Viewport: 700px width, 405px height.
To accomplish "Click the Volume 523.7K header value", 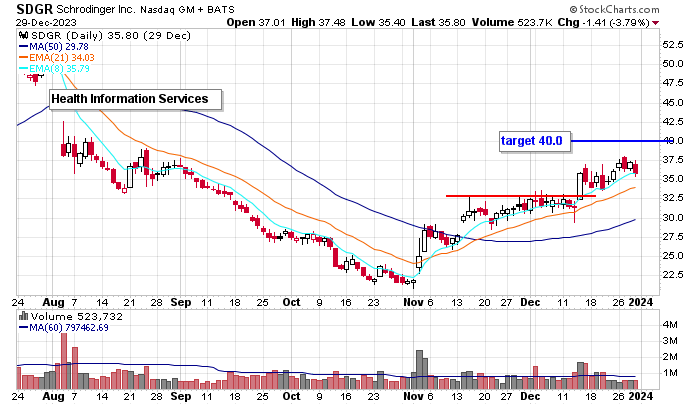I will coord(513,22).
